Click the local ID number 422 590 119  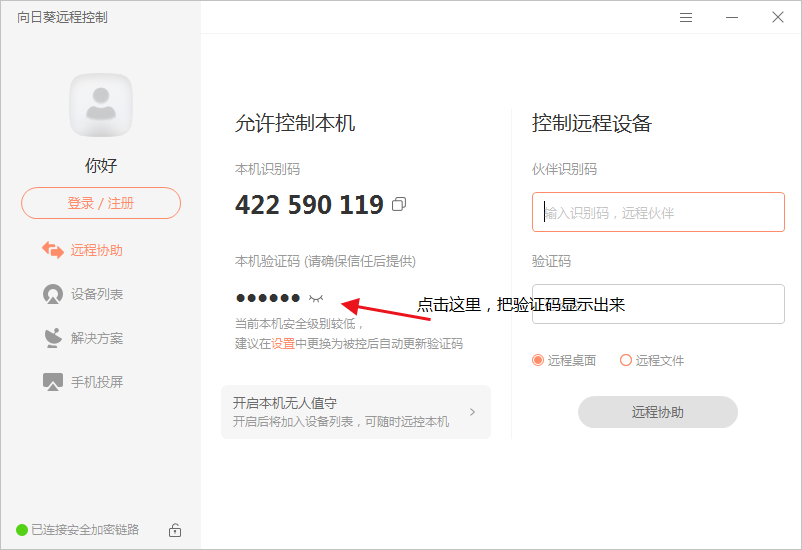tap(309, 205)
